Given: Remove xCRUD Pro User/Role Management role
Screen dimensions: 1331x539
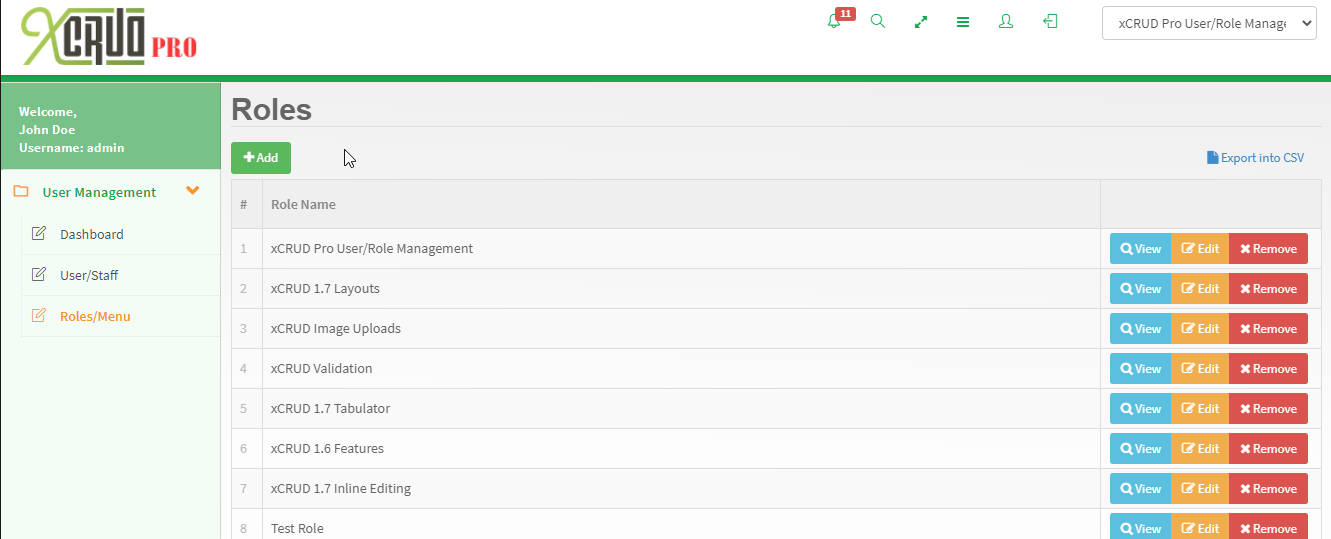Looking at the screenshot, I should click(1268, 249).
